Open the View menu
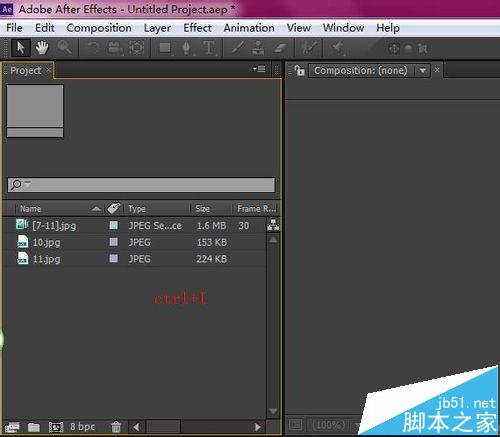Screen dimensions: 500x437 [299, 28]
